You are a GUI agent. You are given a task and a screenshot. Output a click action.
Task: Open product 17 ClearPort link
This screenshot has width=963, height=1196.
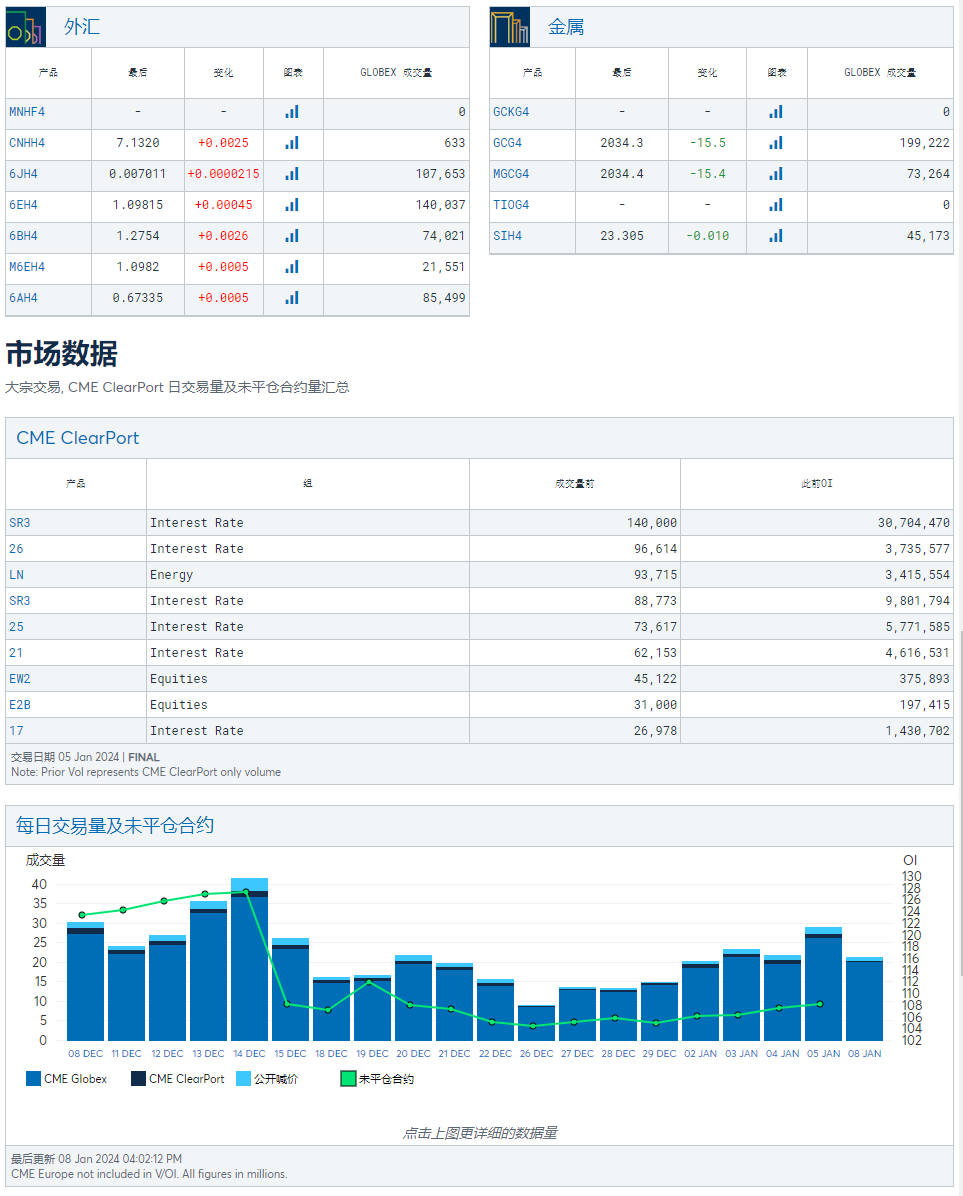click(16, 731)
